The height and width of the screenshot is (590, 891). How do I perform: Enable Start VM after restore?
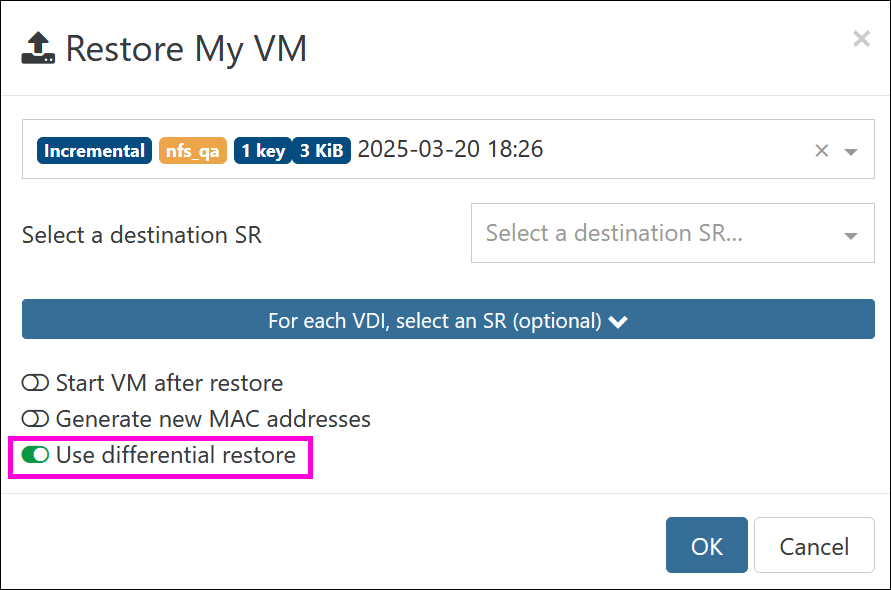(35, 383)
